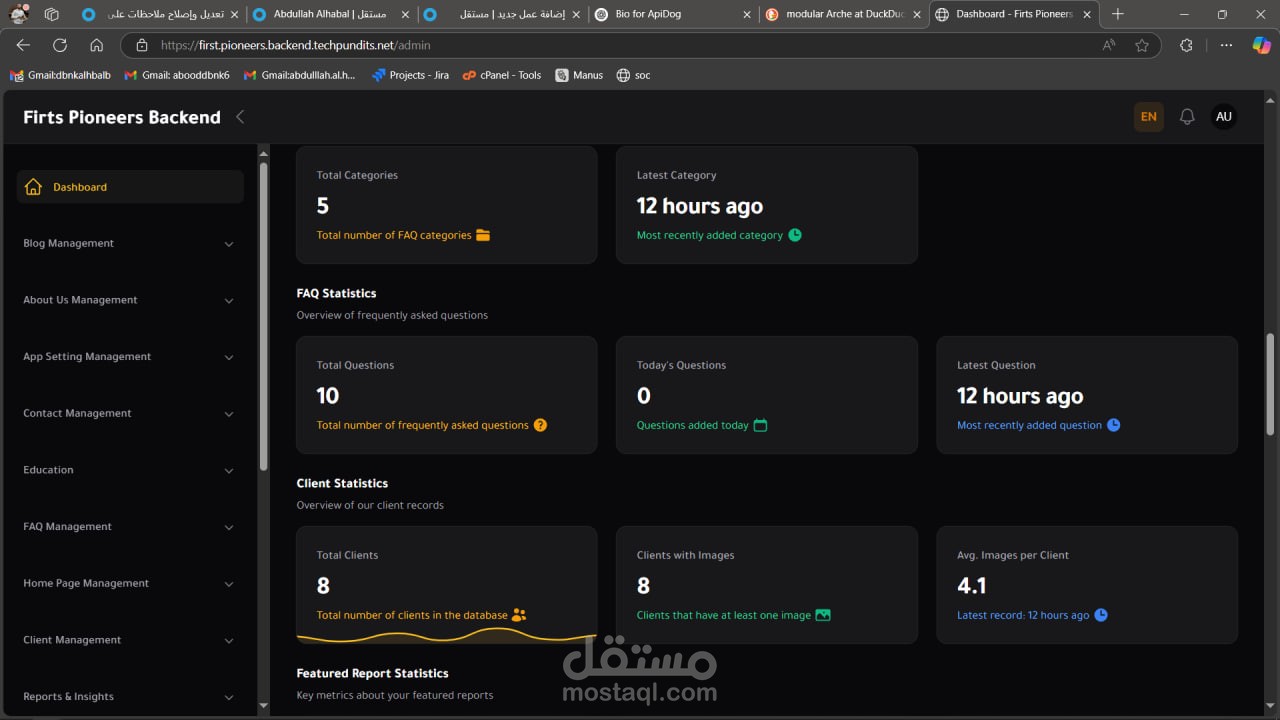1280x720 pixels.
Task: Expand Client Management chevron
Action: pos(229,641)
